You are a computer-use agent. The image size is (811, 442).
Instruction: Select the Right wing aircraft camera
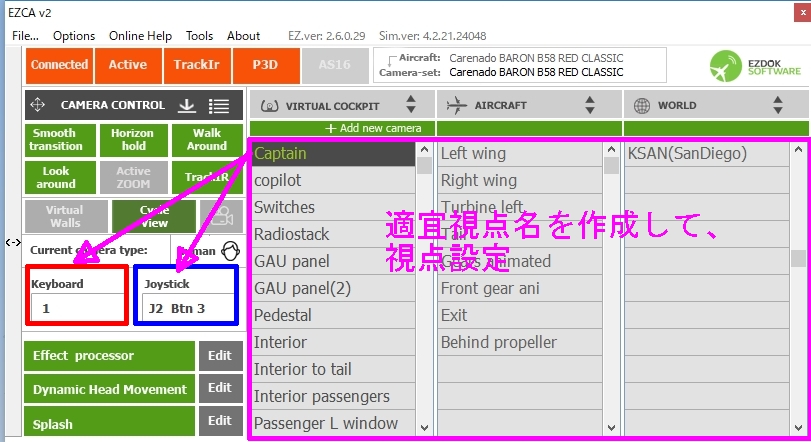coord(520,180)
